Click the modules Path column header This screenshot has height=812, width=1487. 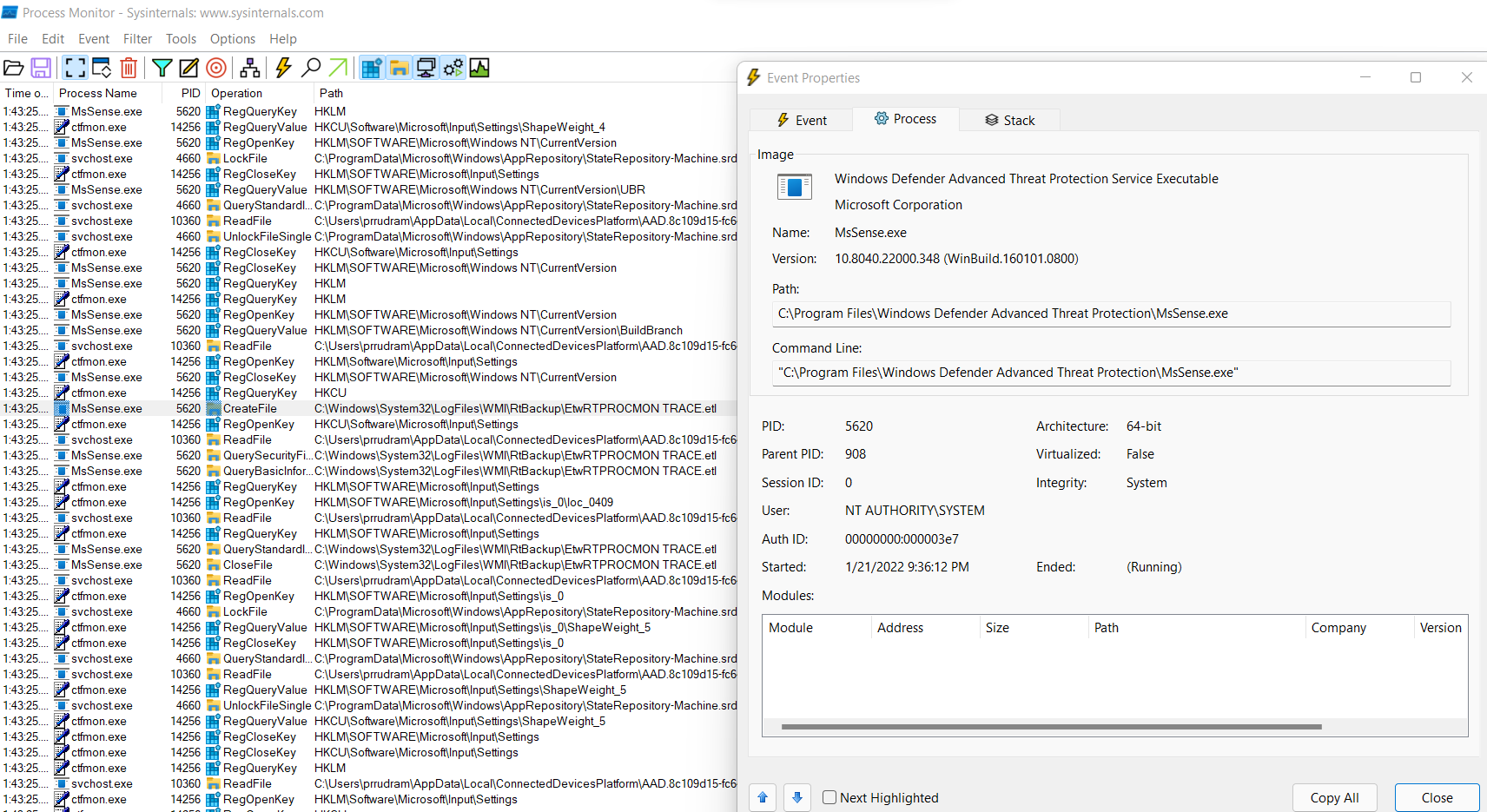coord(1197,628)
